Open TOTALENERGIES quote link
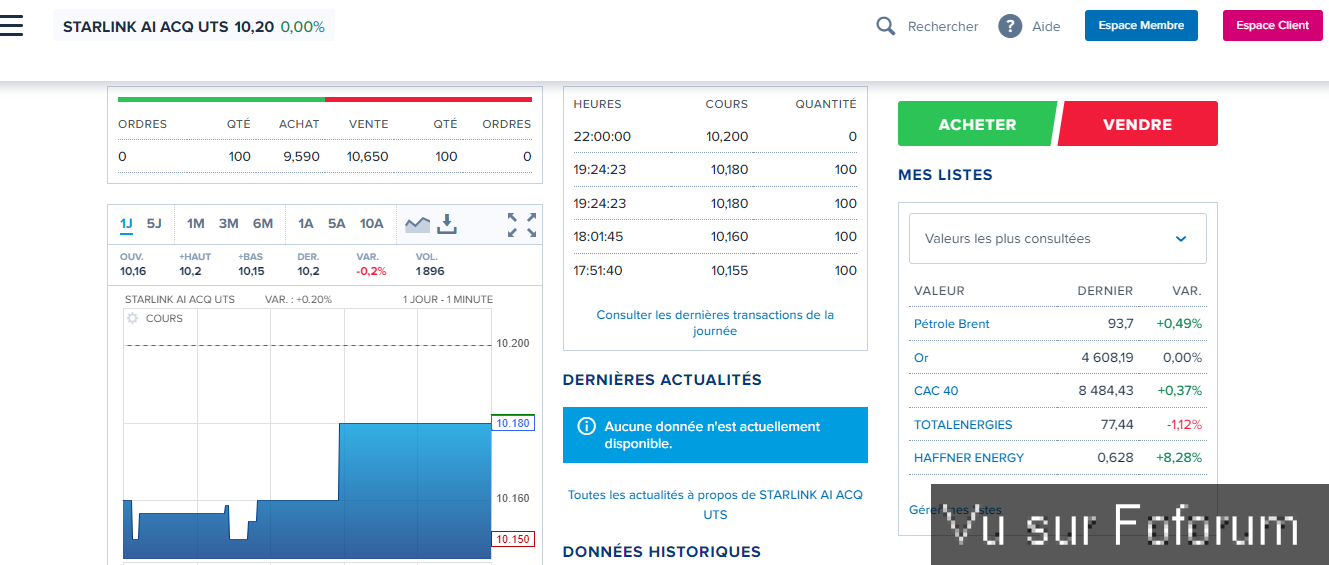This screenshot has width=1329, height=565. (x=963, y=425)
